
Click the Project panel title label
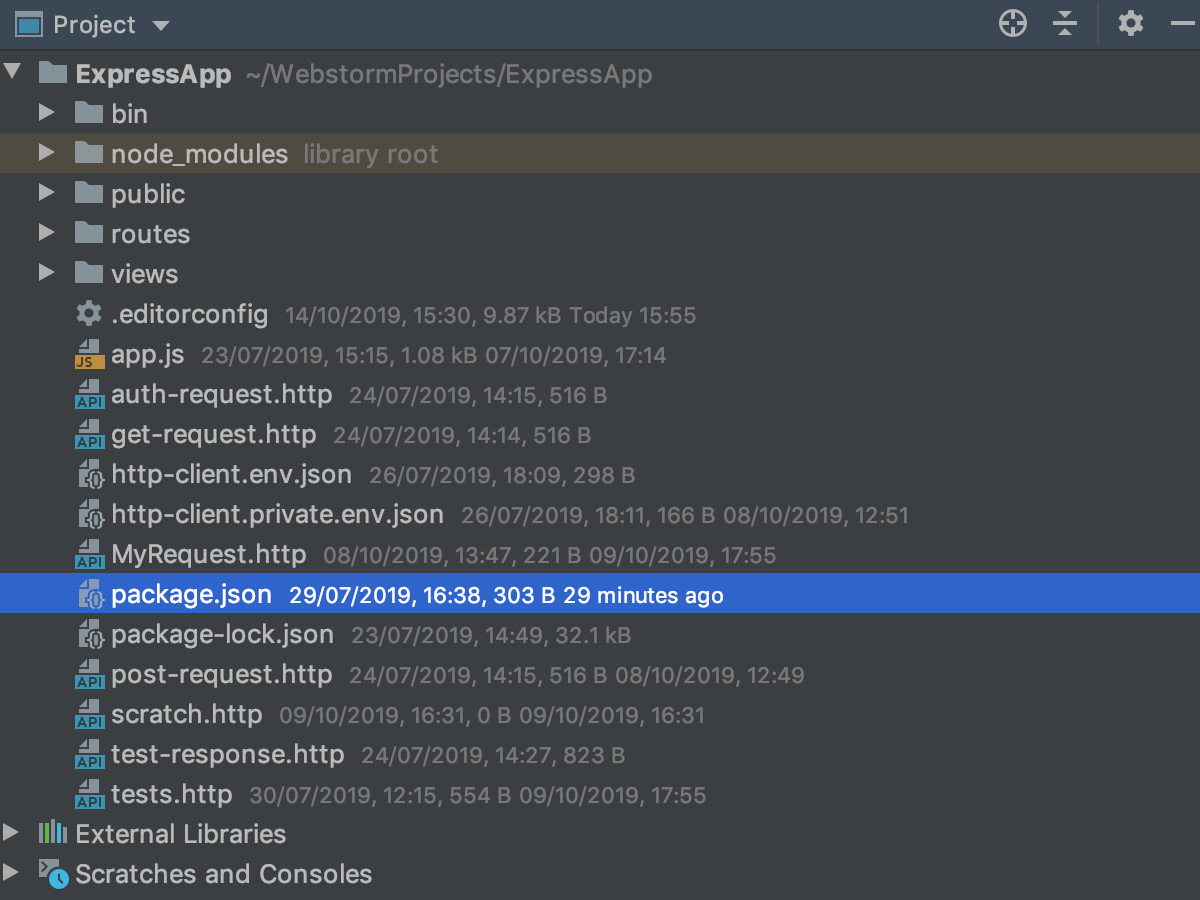(94, 24)
